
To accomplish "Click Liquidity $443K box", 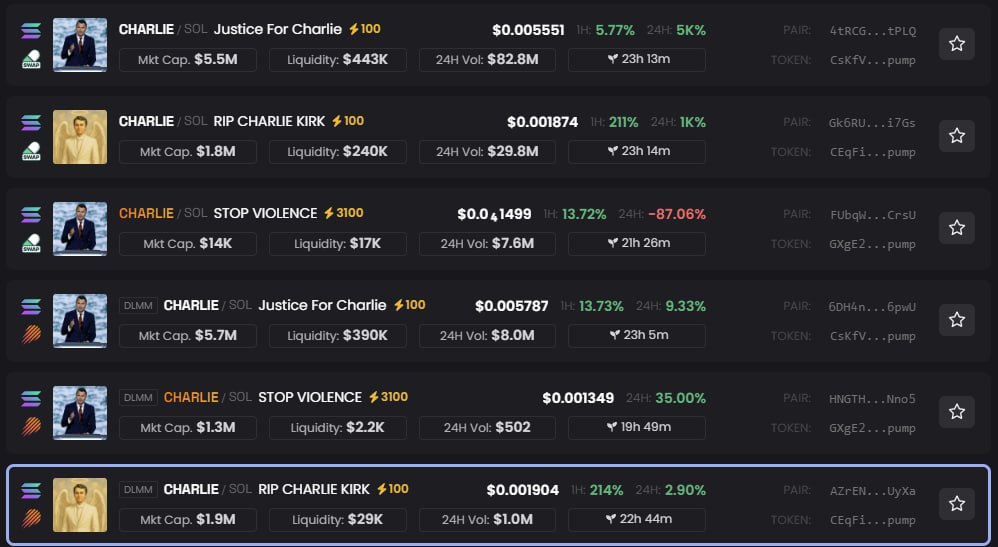I will click(x=336, y=60).
